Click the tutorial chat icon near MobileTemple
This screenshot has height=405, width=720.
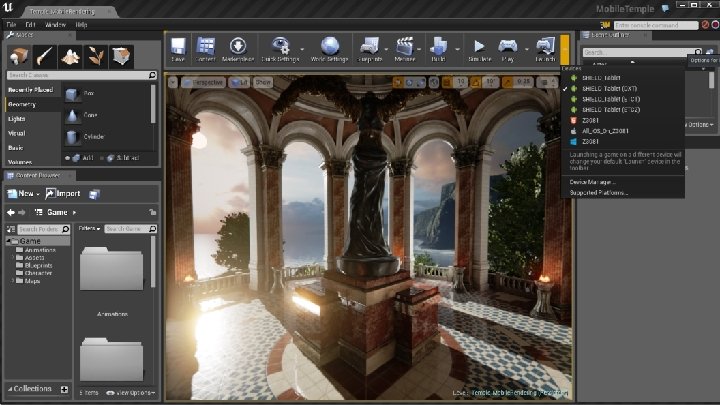[665, 8]
